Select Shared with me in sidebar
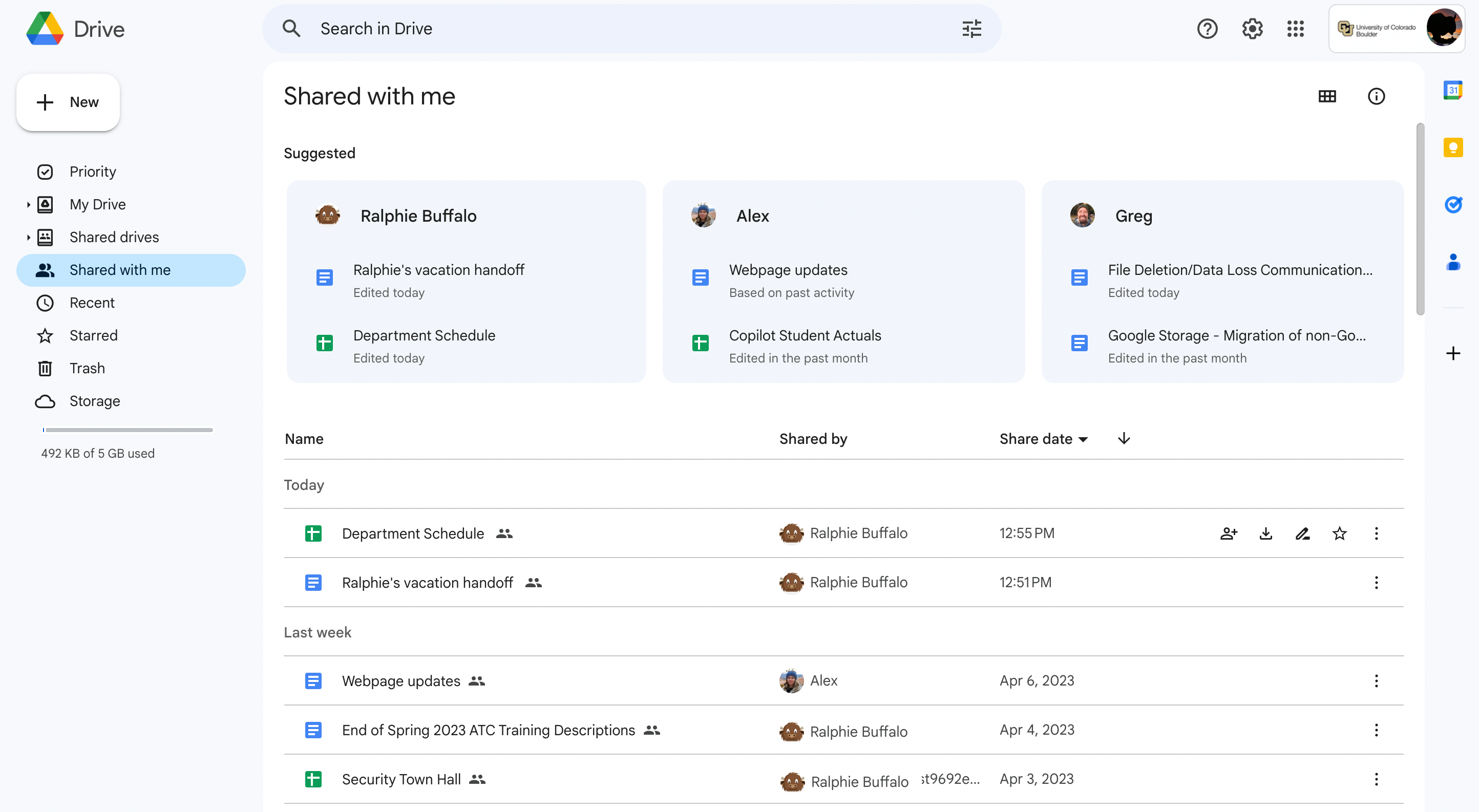The height and width of the screenshot is (812, 1479). [120, 270]
